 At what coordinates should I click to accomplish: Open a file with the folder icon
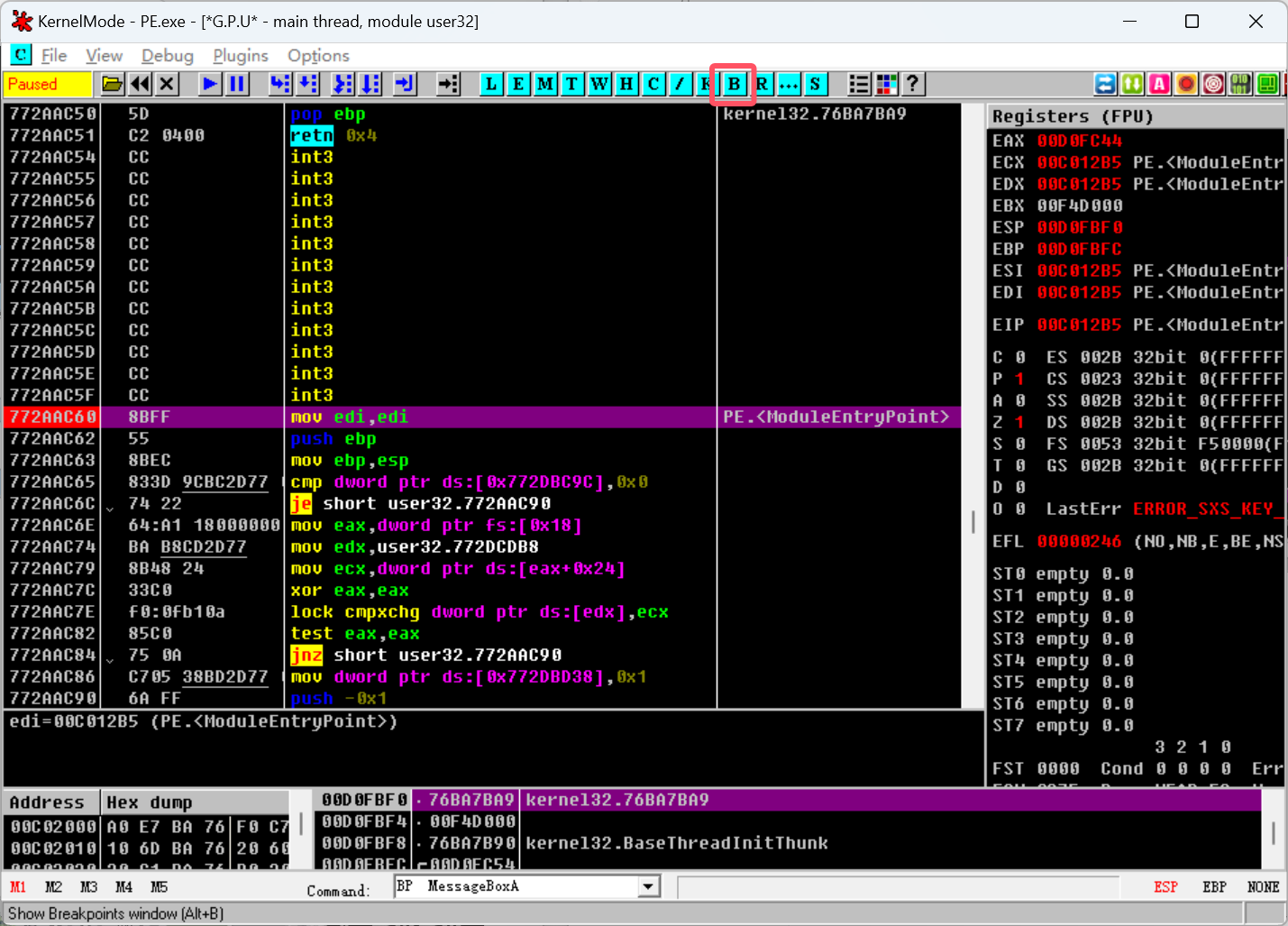click(113, 84)
